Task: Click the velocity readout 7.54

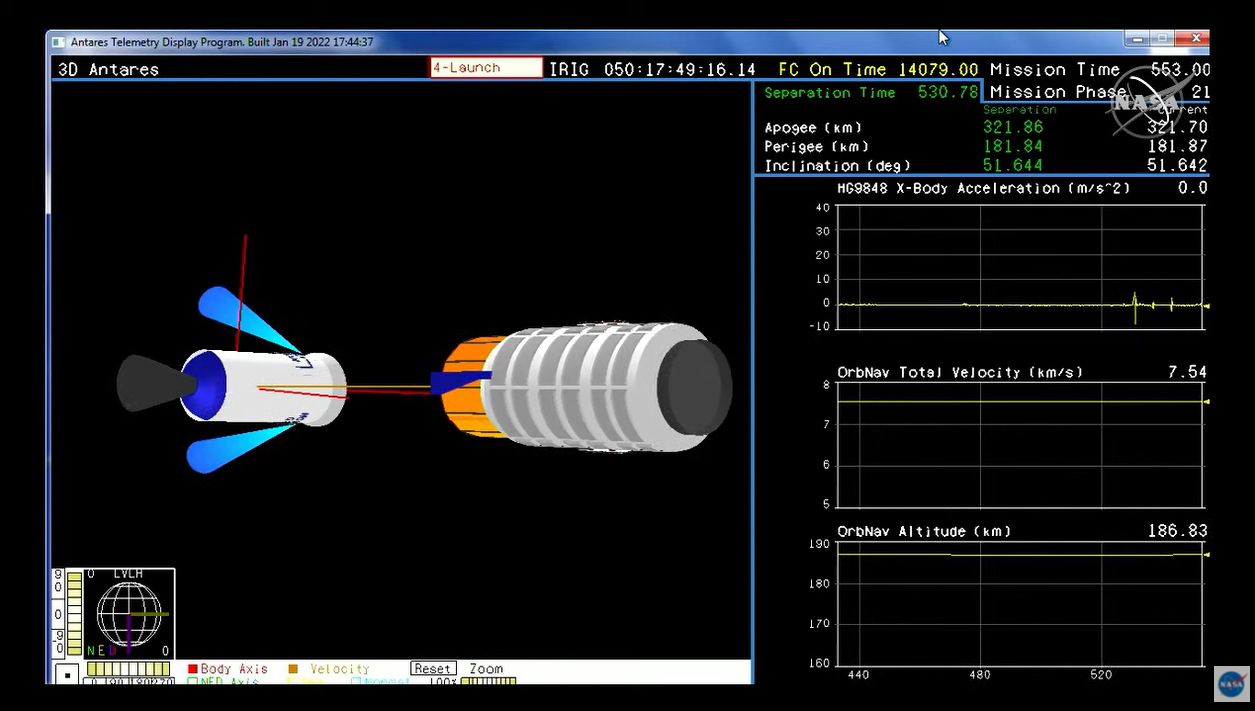Action: click(x=1187, y=372)
